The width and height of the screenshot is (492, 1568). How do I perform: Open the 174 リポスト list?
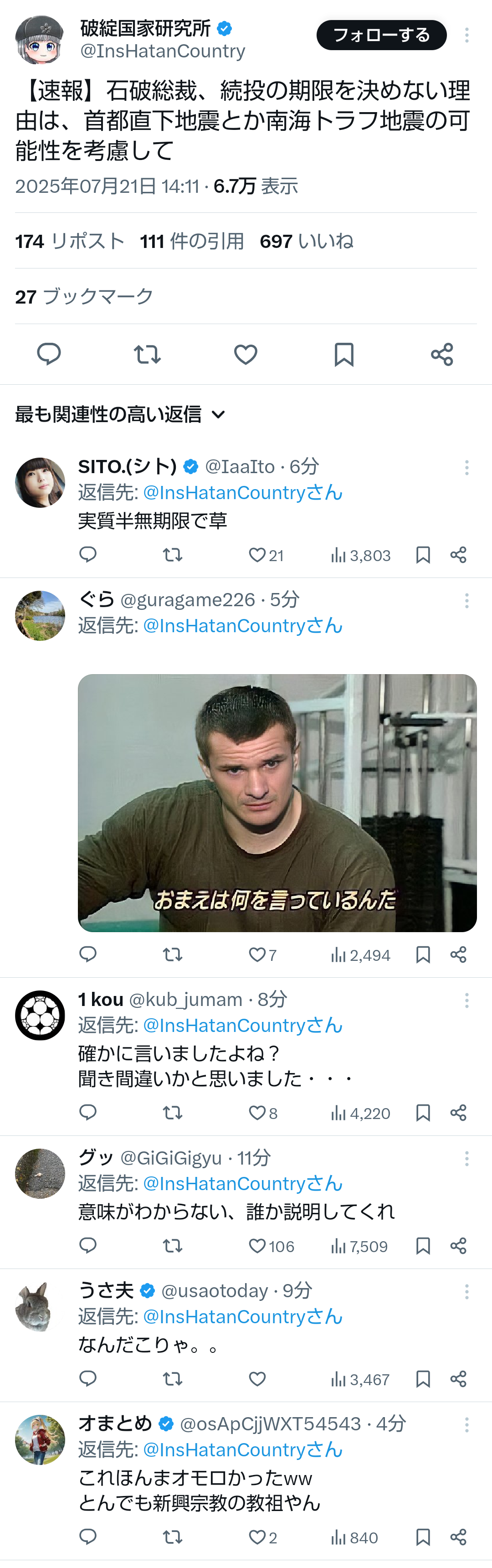tap(69, 241)
